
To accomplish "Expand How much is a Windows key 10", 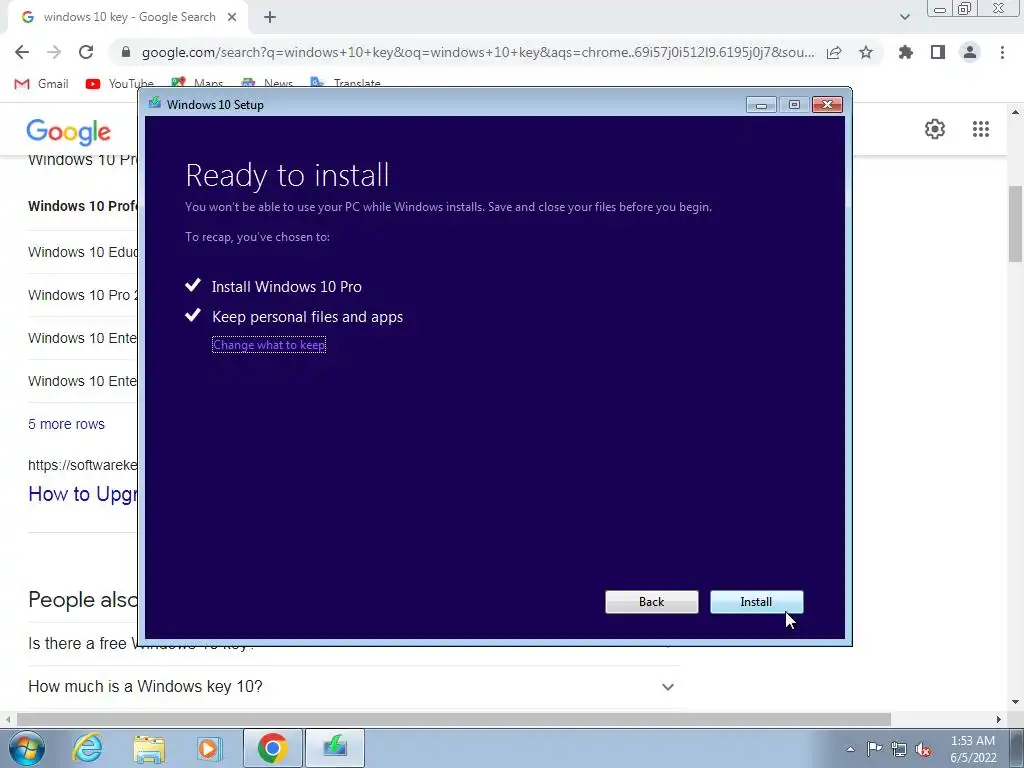I will click(353, 686).
